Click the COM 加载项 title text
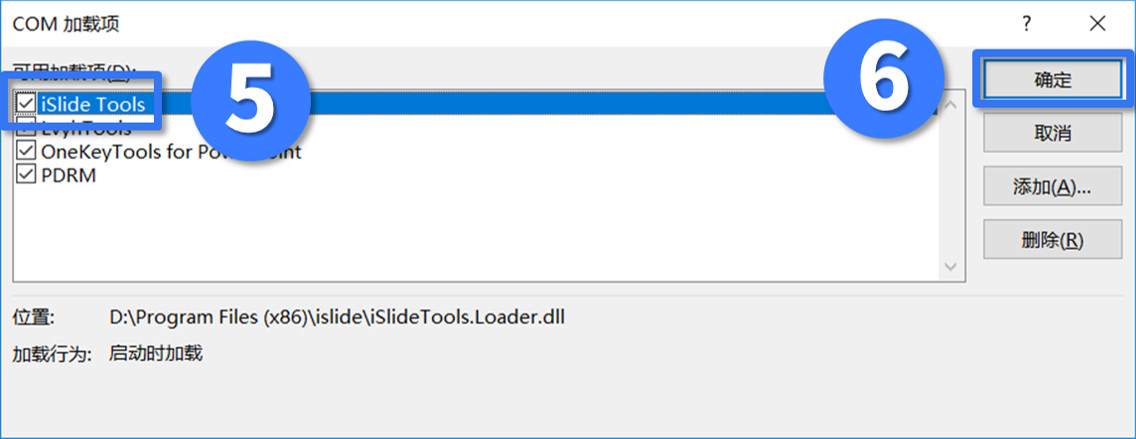 coord(66,23)
